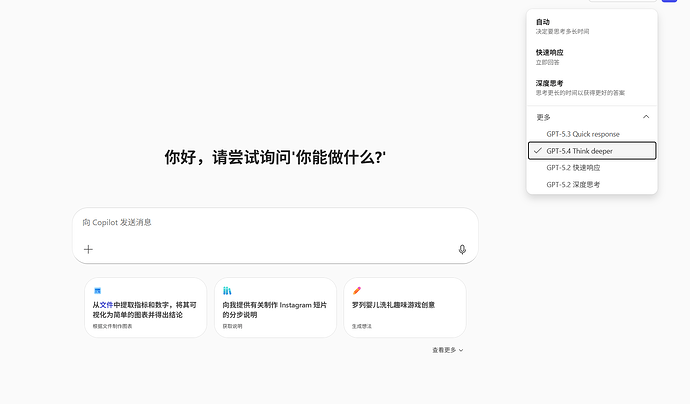Click the pencil icon on baby shower card
Screen dimensions: 690x404
[x=357, y=290]
